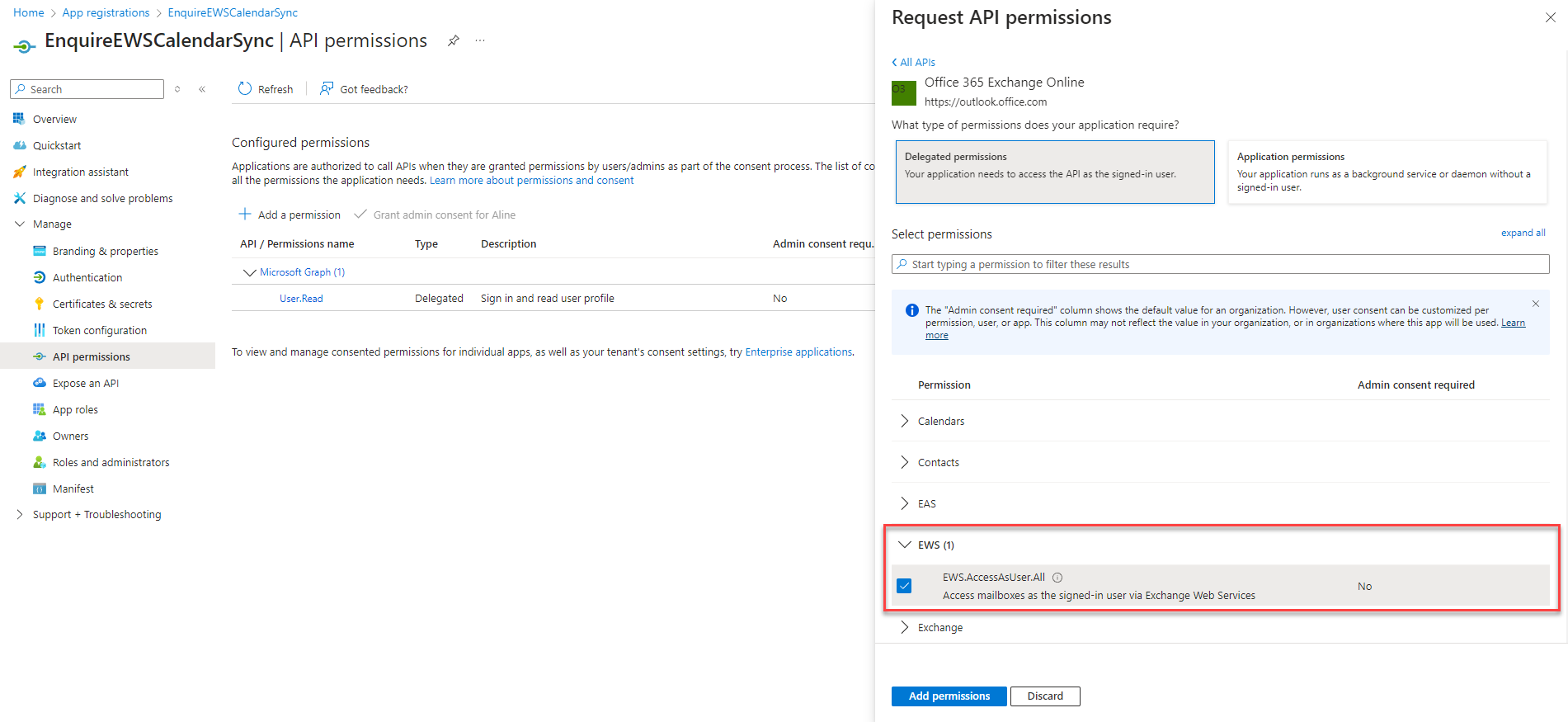
Task: Click the Roles and administrators icon
Action: 39,462
